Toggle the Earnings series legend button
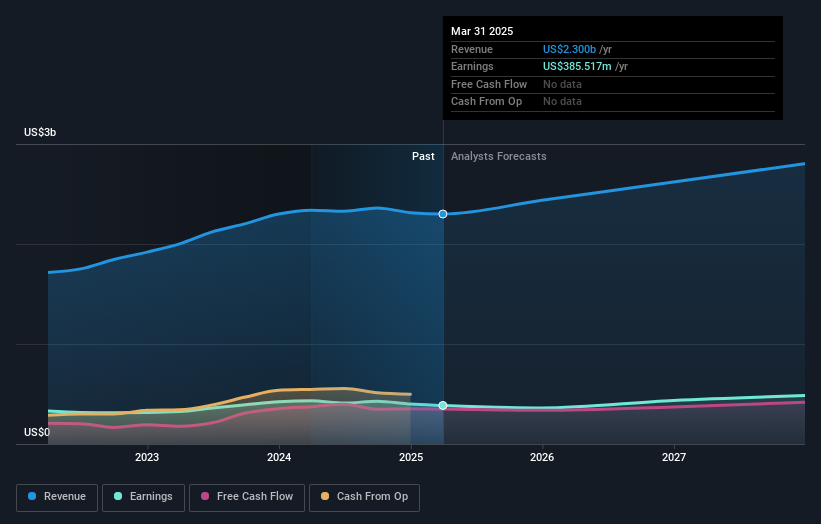Viewport: 821px width, 524px height. (x=143, y=497)
